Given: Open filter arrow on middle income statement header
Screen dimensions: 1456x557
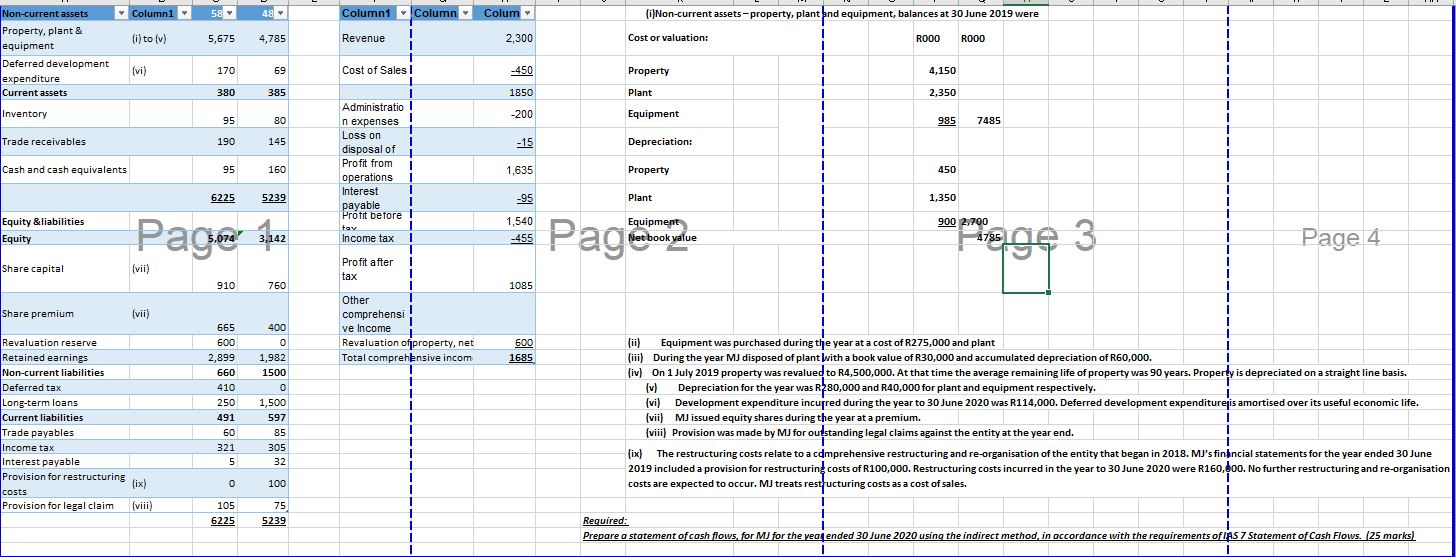Looking at the screenshot, I should pyautogui.click(x=465, y=13).
